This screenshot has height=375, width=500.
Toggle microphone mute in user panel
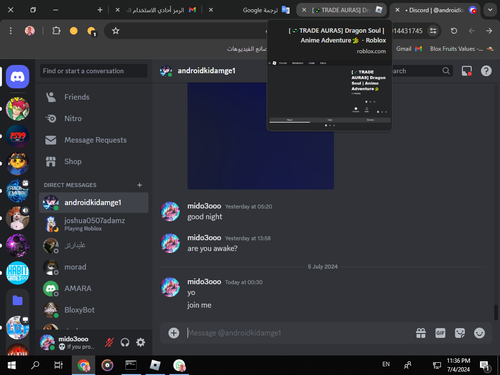click(x=109, y=342)
